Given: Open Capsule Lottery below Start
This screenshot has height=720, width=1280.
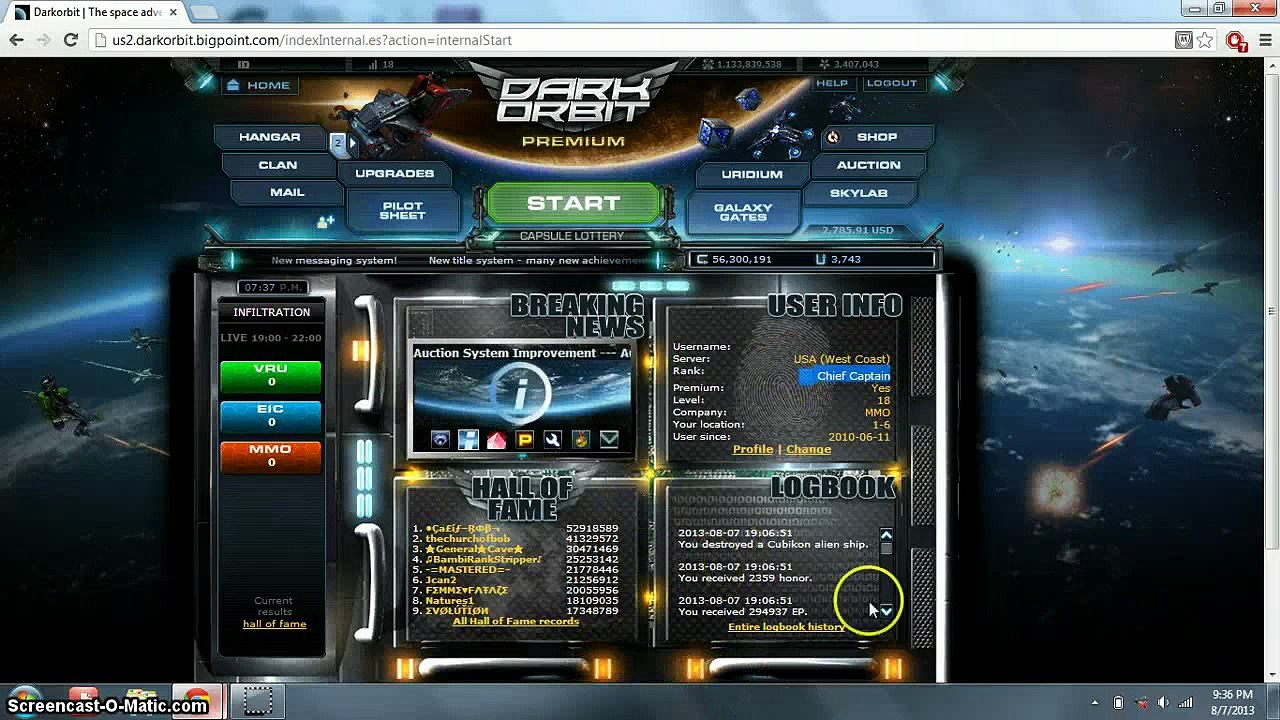Looking at the screenshot, I should 572,236.
